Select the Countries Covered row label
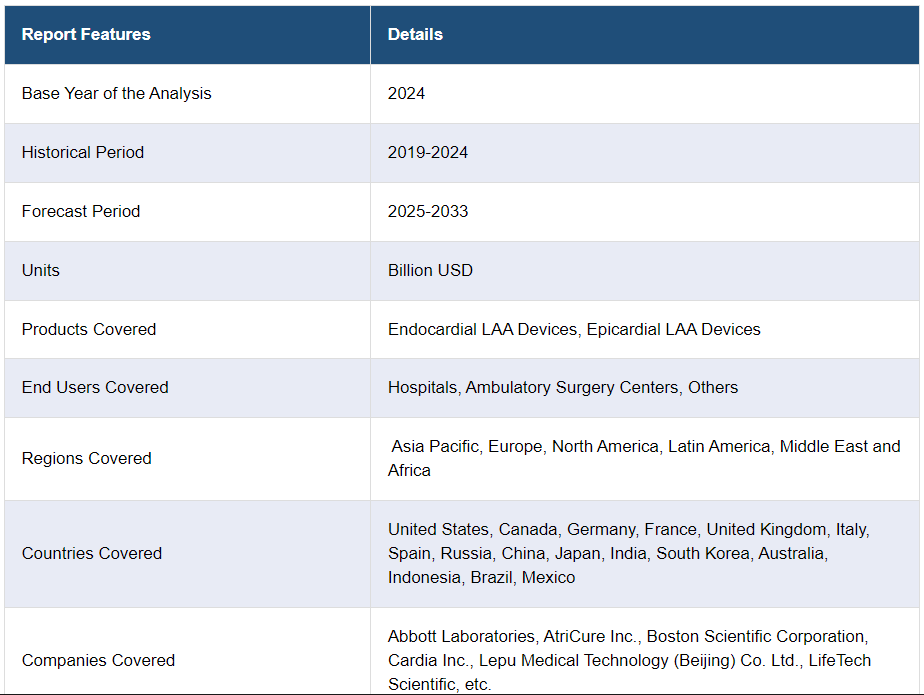This screenshot has height=695, width=924. pyautogui.click(x=92, y=553)
